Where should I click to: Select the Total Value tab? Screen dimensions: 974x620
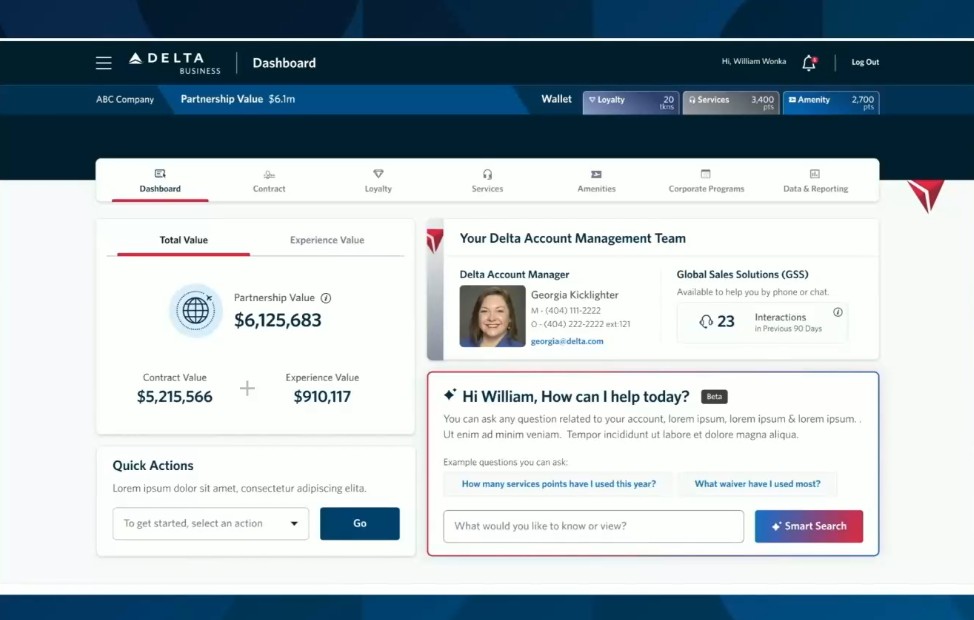coord(183,240)
